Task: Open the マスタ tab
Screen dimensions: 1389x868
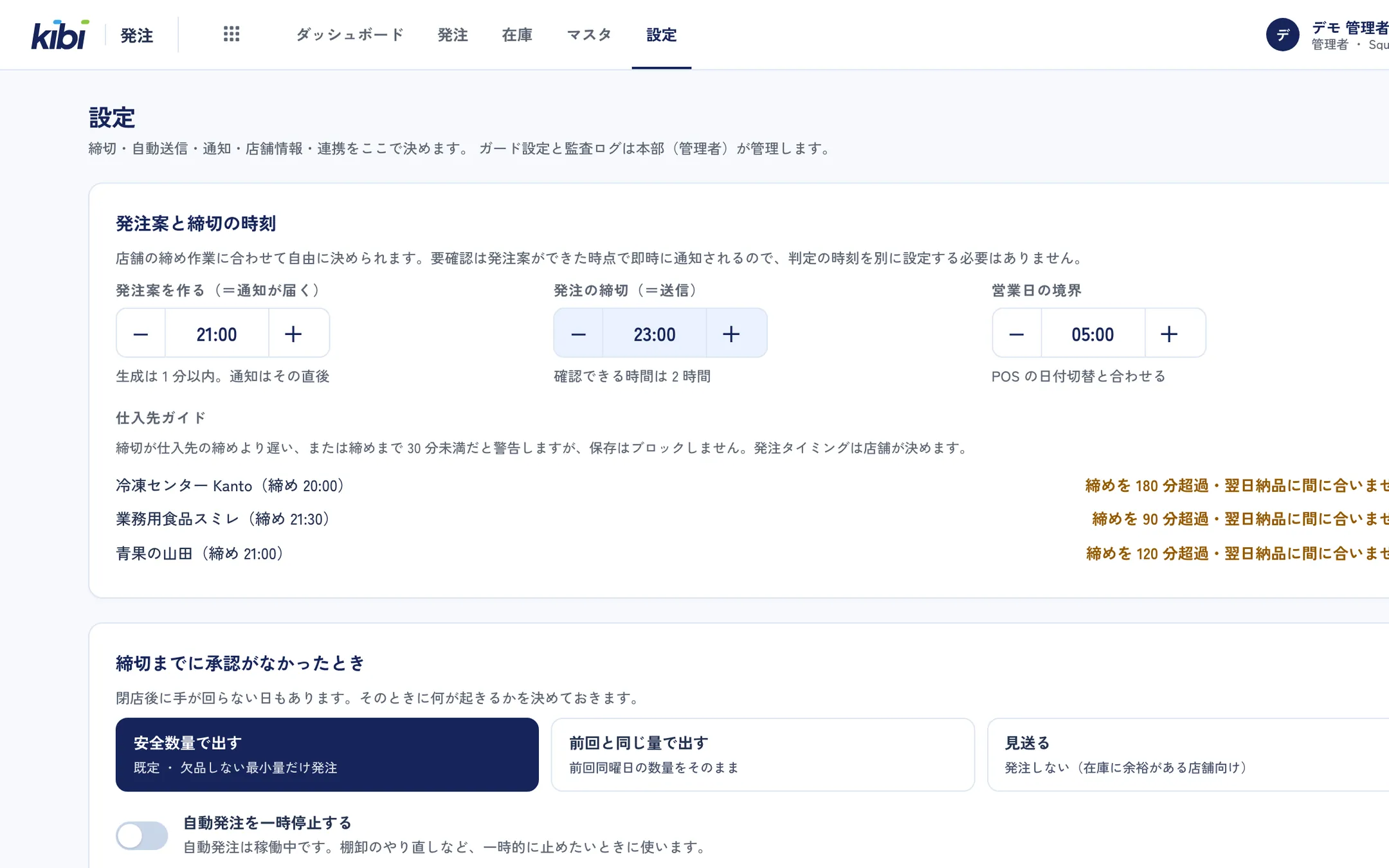Action: coord(588,35)
